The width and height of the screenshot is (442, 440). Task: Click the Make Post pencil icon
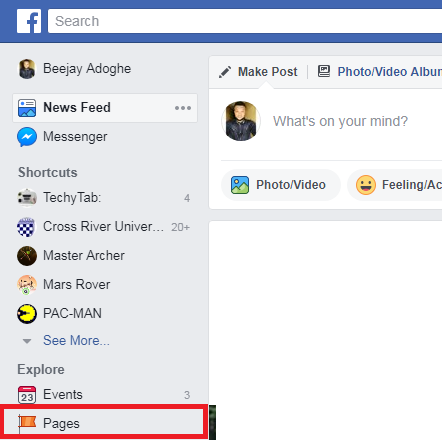225,72
